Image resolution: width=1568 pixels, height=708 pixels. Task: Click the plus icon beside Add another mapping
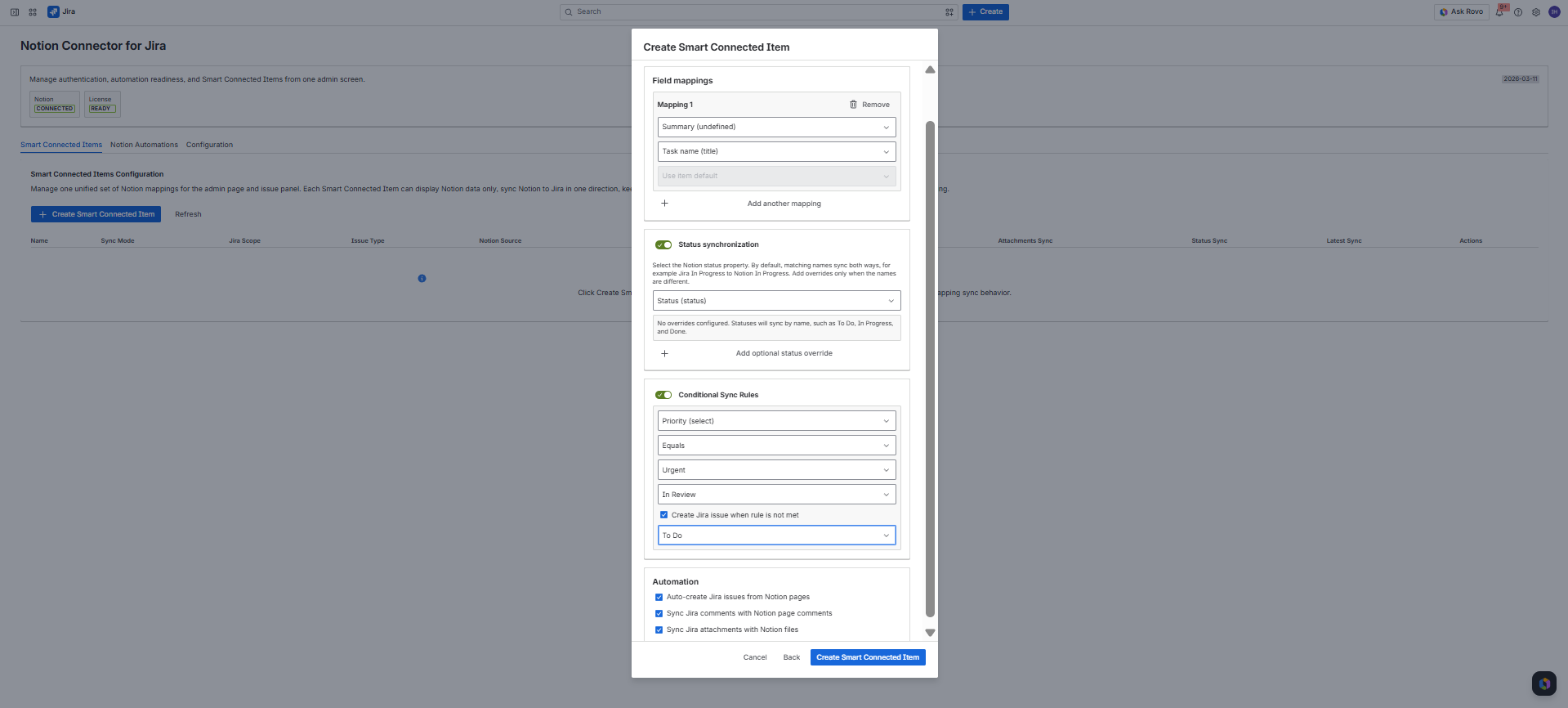point(664,204)
